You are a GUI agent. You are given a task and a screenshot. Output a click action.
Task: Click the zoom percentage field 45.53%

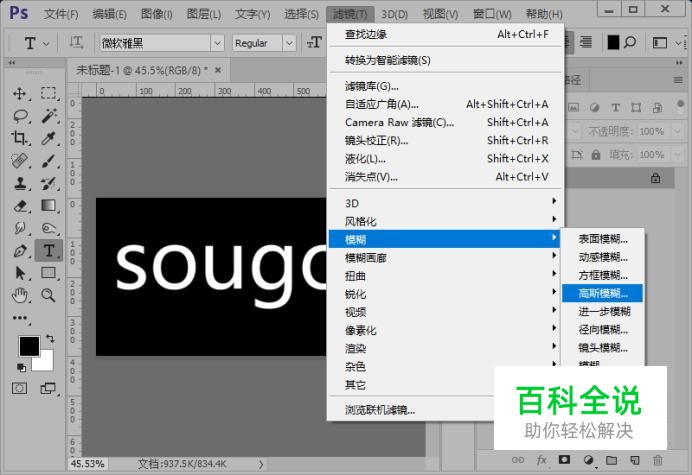tap(87, 464)
